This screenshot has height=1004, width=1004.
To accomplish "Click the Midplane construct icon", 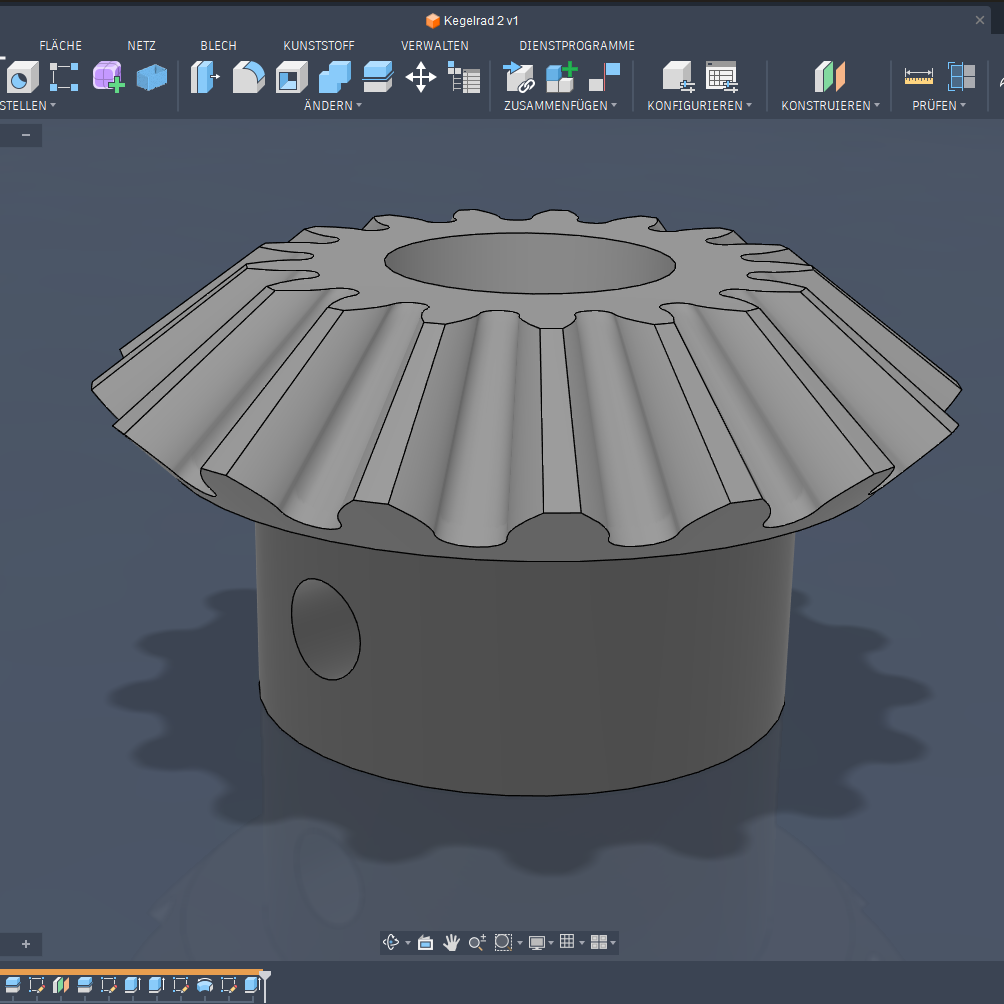I will point(830,77).
